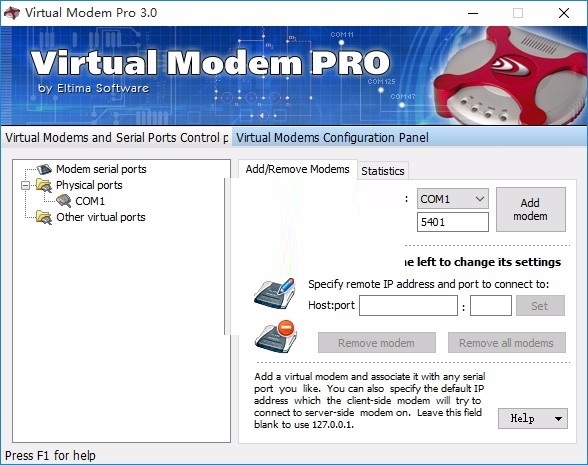Viewport: 588px width, 465px height.
Task: Select the Modem serial ports icon
Action: tap(44, 169)
